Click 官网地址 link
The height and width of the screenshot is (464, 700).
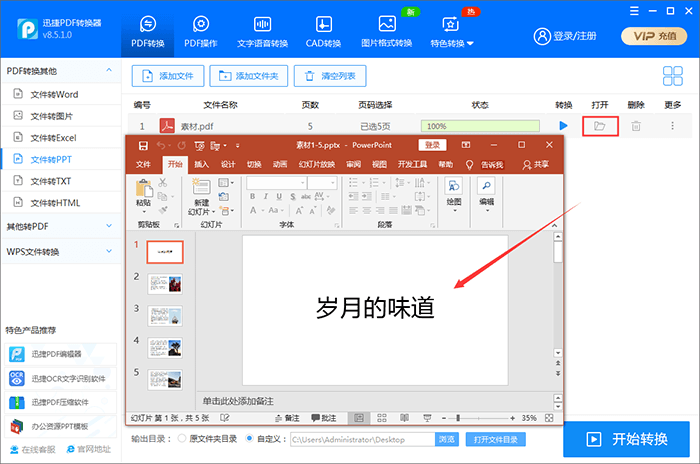click(x=88, y=449)
